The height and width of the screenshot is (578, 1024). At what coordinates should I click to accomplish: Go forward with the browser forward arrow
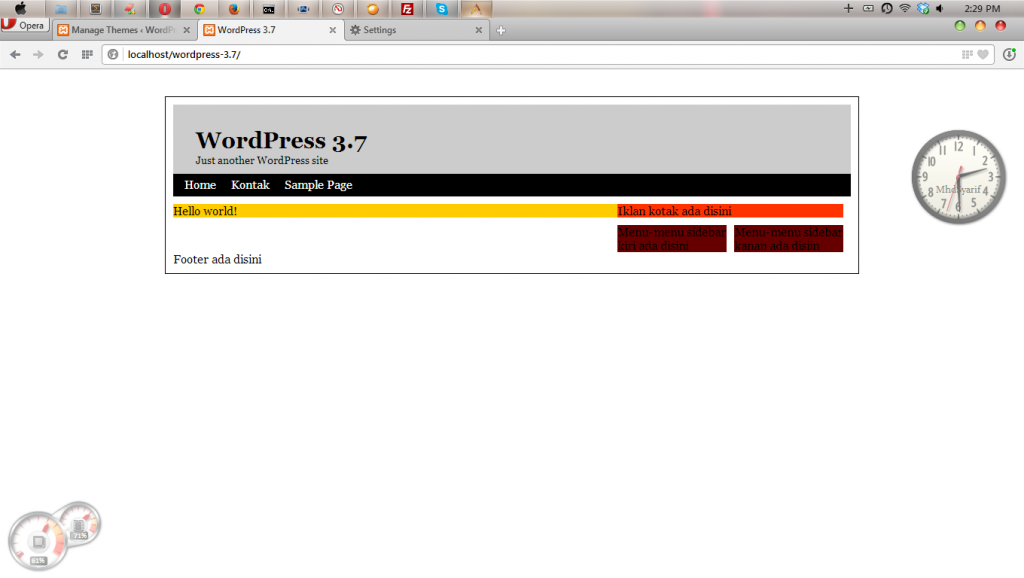click(x=38, y=55)
